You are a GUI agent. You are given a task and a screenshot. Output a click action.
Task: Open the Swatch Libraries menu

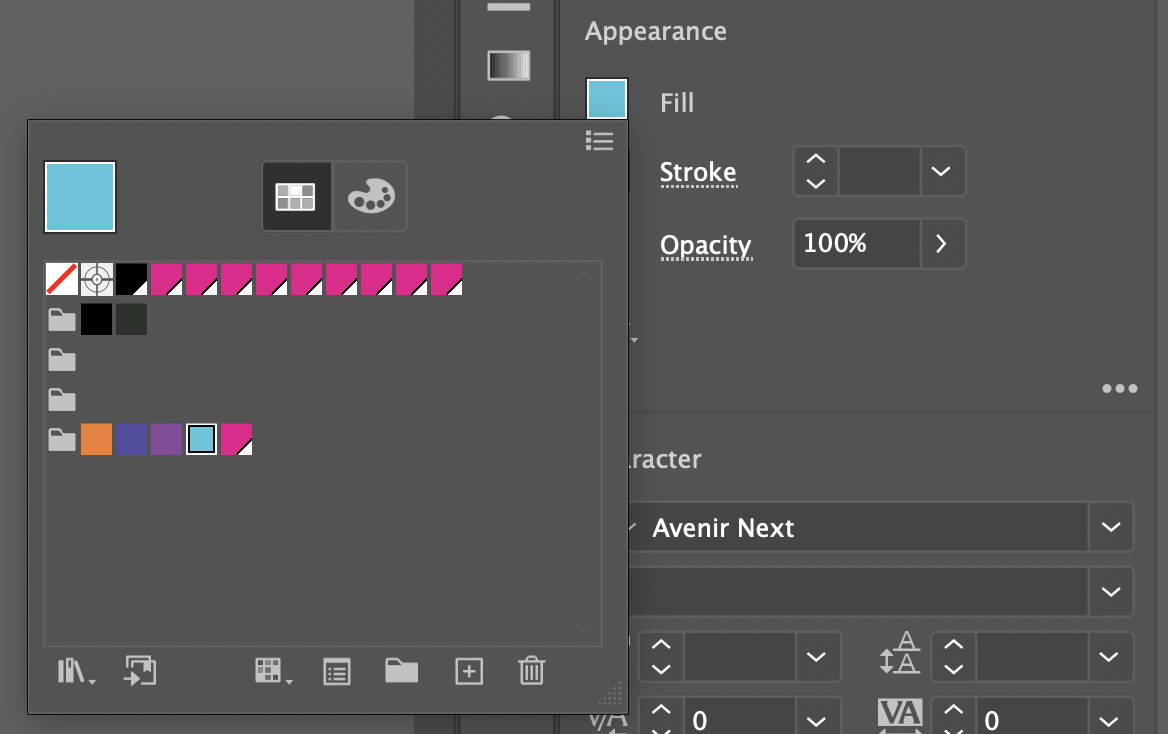(x=75, y=671)
